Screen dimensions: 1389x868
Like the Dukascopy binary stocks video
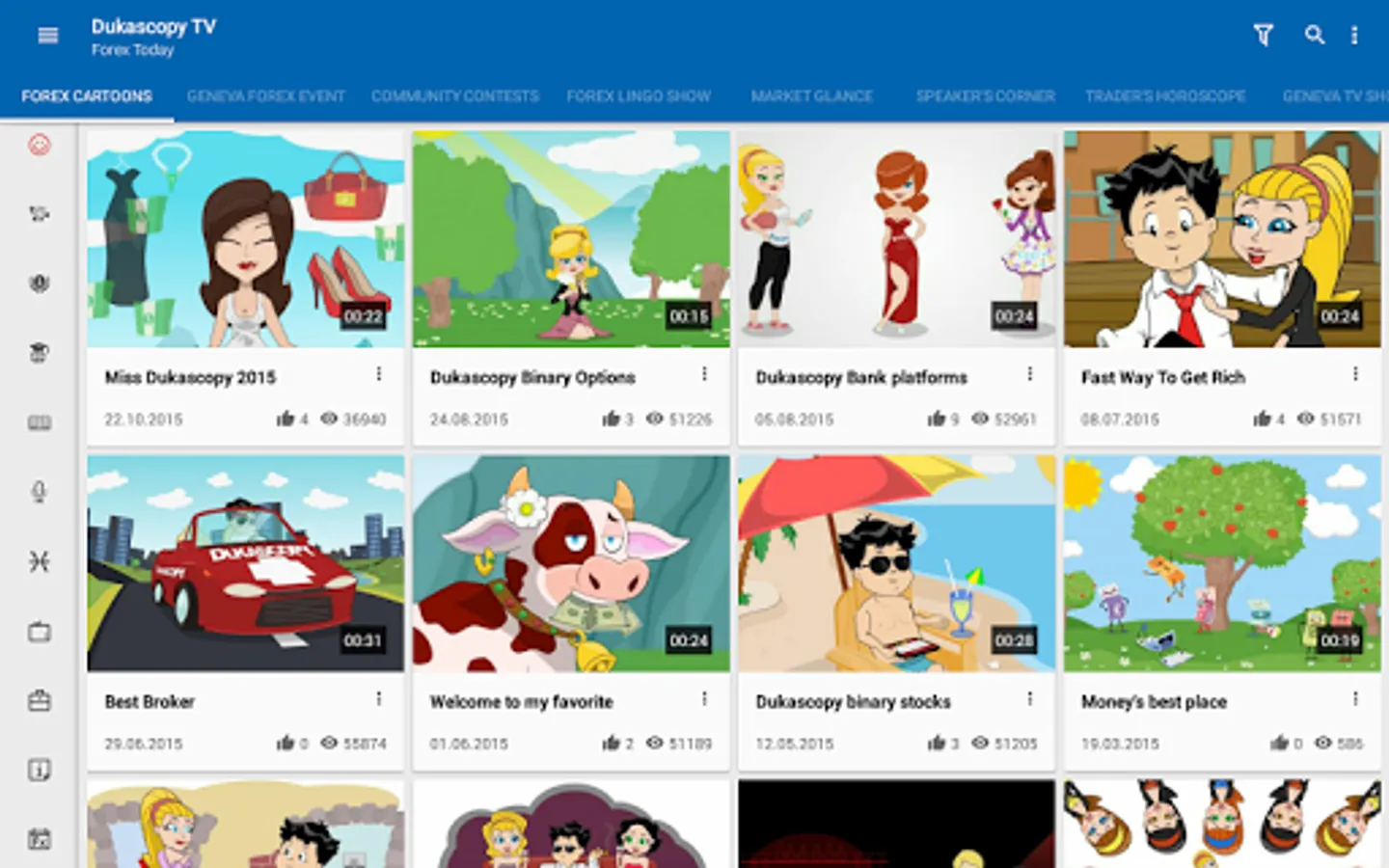(937, 743)
